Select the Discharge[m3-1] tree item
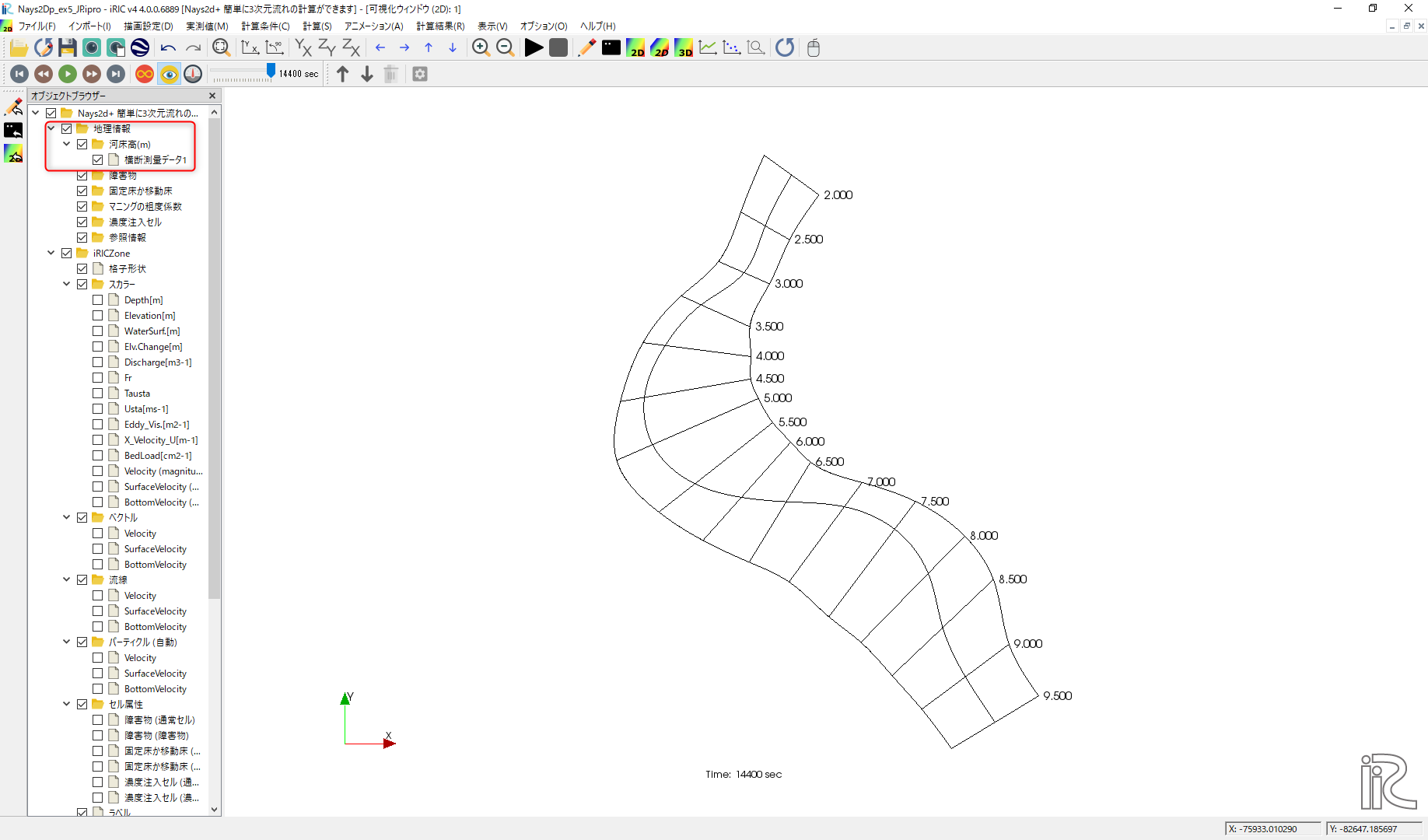The image size is (1428, 840). [x=158, y=362]
